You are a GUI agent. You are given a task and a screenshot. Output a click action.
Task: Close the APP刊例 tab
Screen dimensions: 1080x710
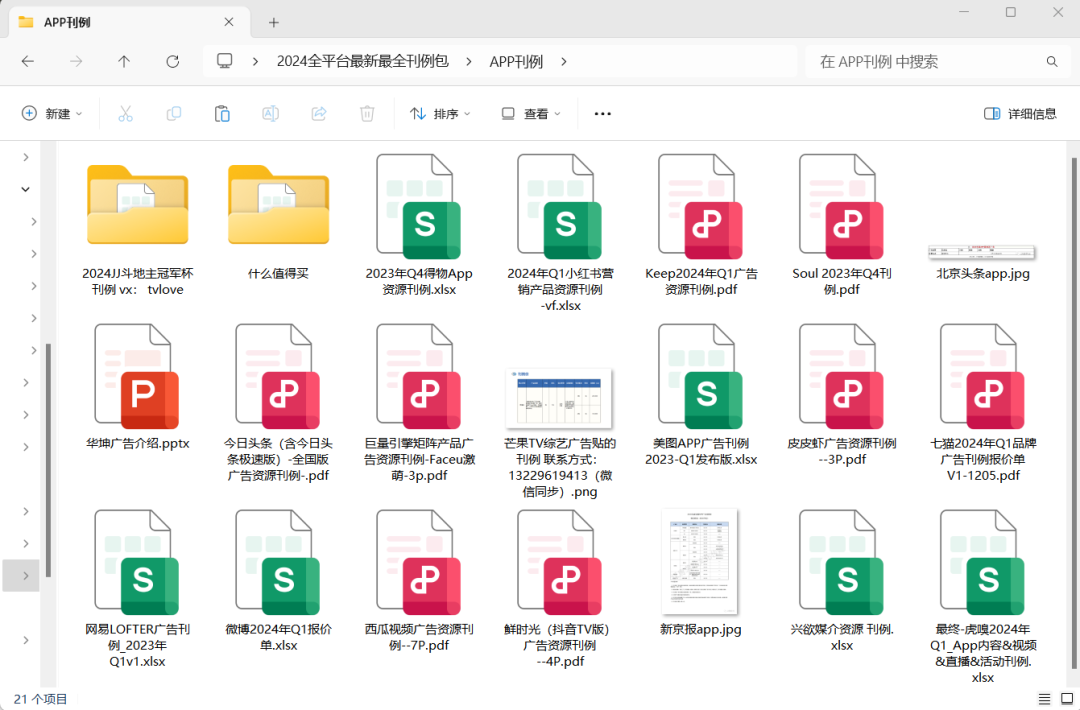229,22
